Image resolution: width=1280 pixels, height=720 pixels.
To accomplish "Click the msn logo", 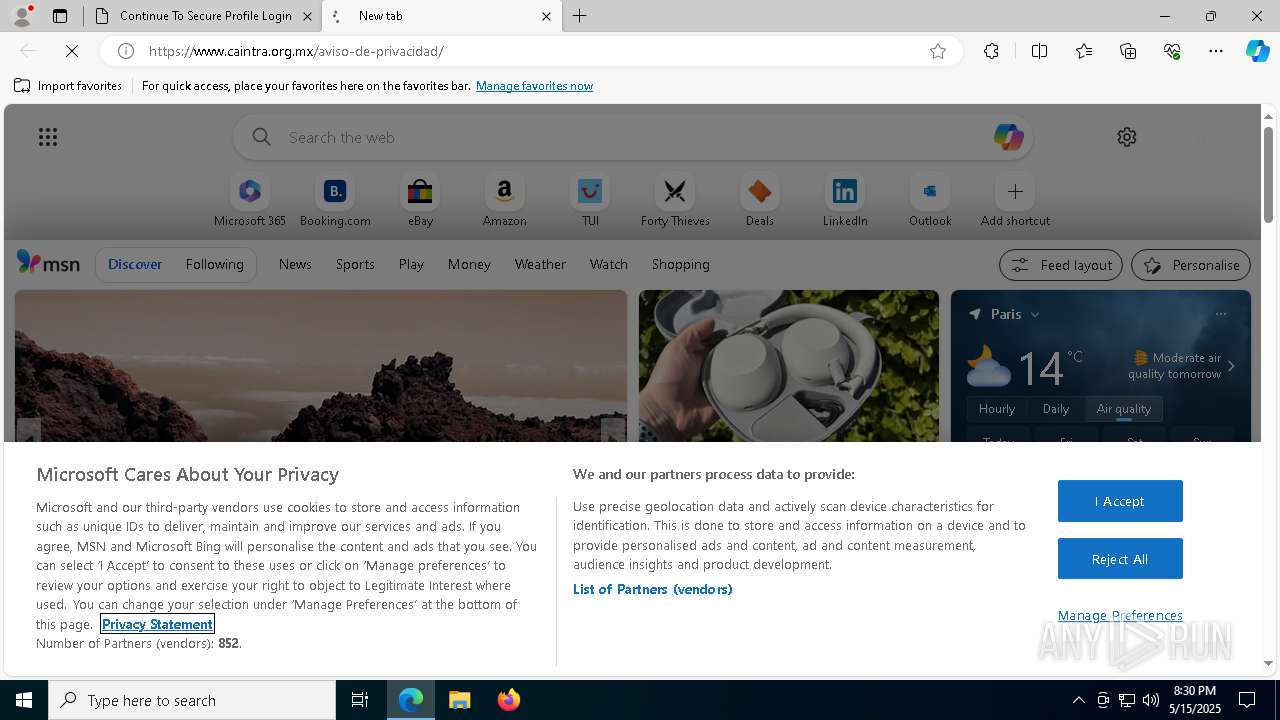I will pyautogui.click(x=48, y=263).
